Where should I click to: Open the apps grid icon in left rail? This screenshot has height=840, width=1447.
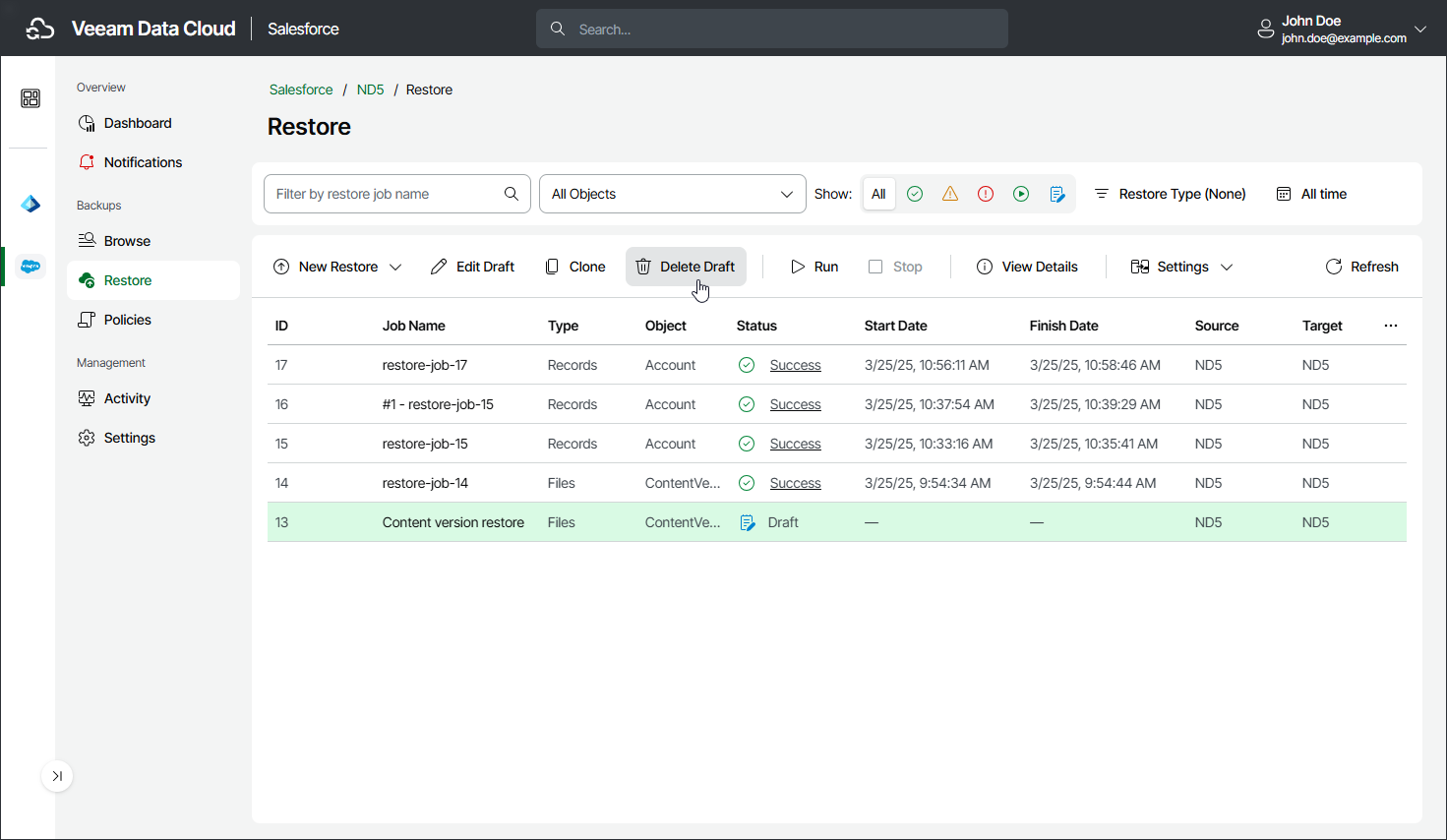pos(30,98)
